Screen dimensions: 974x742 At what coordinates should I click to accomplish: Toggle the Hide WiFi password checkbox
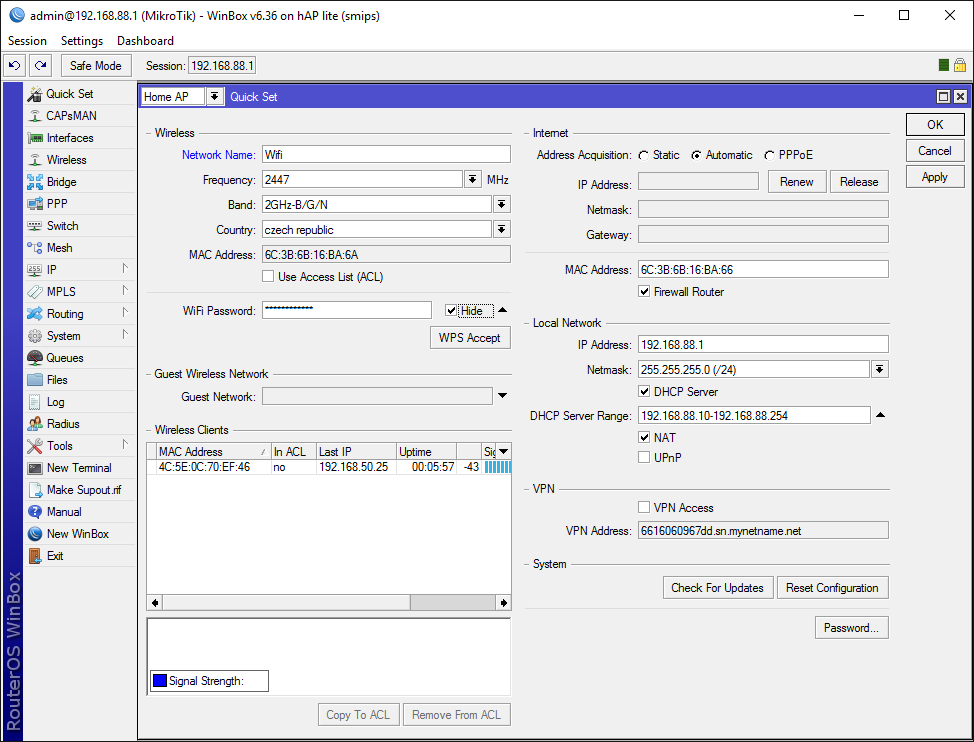click(x=452, y=311)
